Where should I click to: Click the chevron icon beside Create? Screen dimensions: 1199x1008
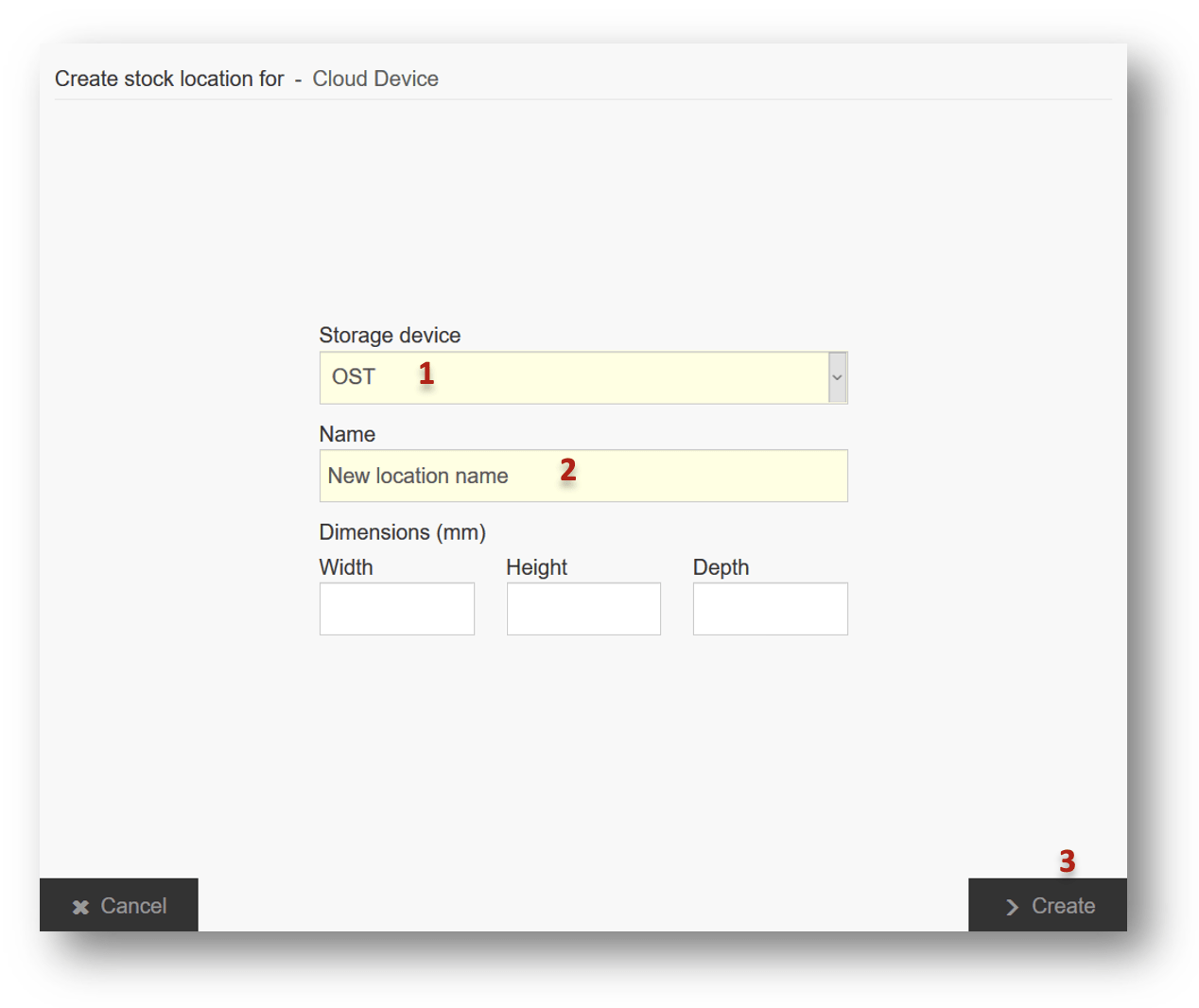click(x=1012, y=907)
